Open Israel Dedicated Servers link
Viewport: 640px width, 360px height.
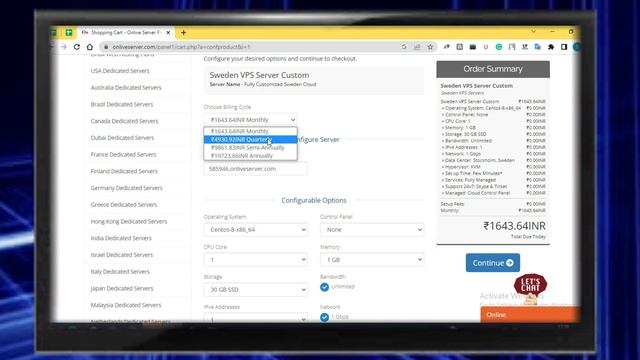click(x=122, y=255)
